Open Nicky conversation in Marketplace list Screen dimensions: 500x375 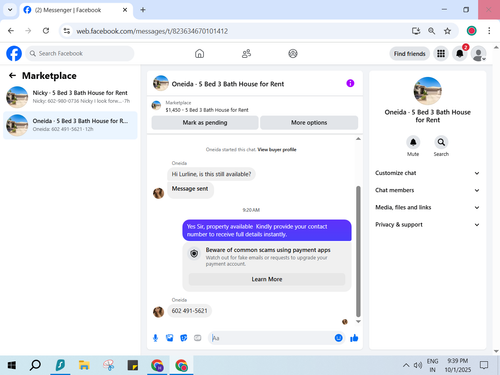click(70, 97)
